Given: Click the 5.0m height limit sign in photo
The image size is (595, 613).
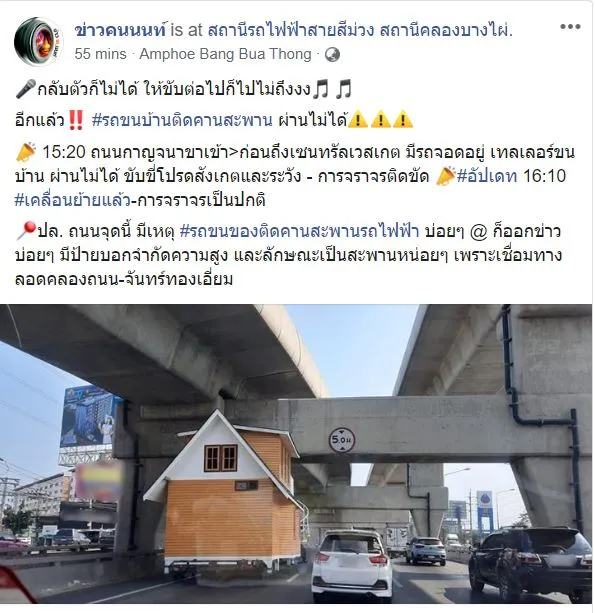Looking at the screenshot, I should pyautogui.click(x=342, y=440).
